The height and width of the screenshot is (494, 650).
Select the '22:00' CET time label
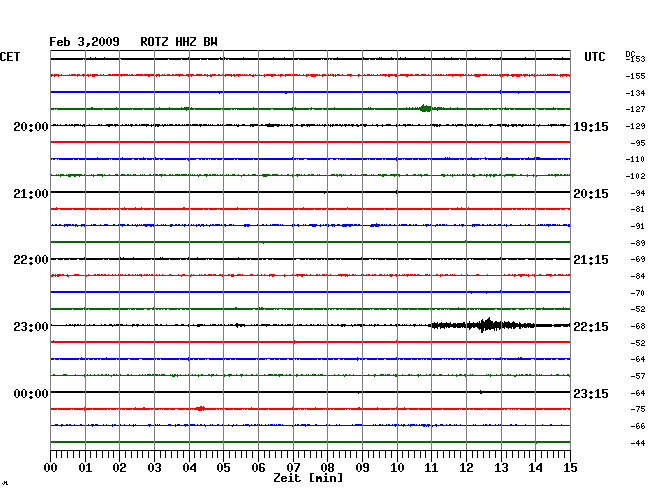pyautogui.click(x=31, y=260)
